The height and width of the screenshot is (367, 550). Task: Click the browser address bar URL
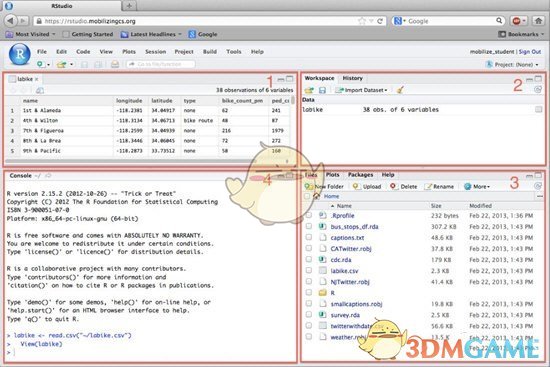pyautogui.click(x=90, y=21)
